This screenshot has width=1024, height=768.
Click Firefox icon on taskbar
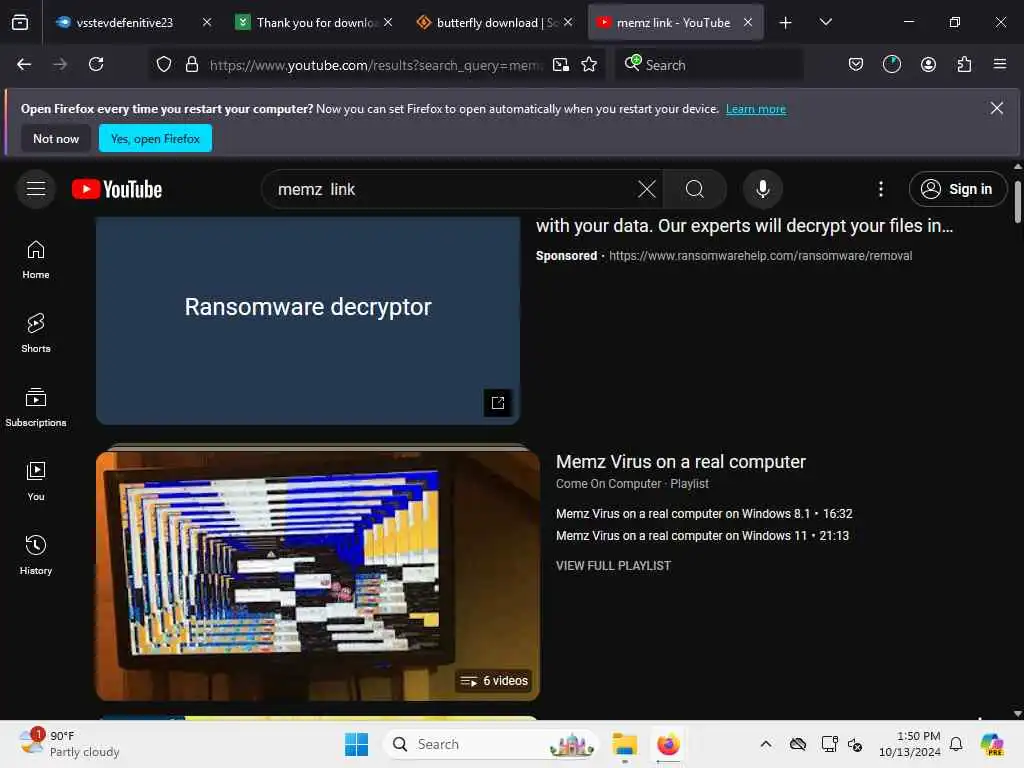pyautogui.click(x=668, y=744)
